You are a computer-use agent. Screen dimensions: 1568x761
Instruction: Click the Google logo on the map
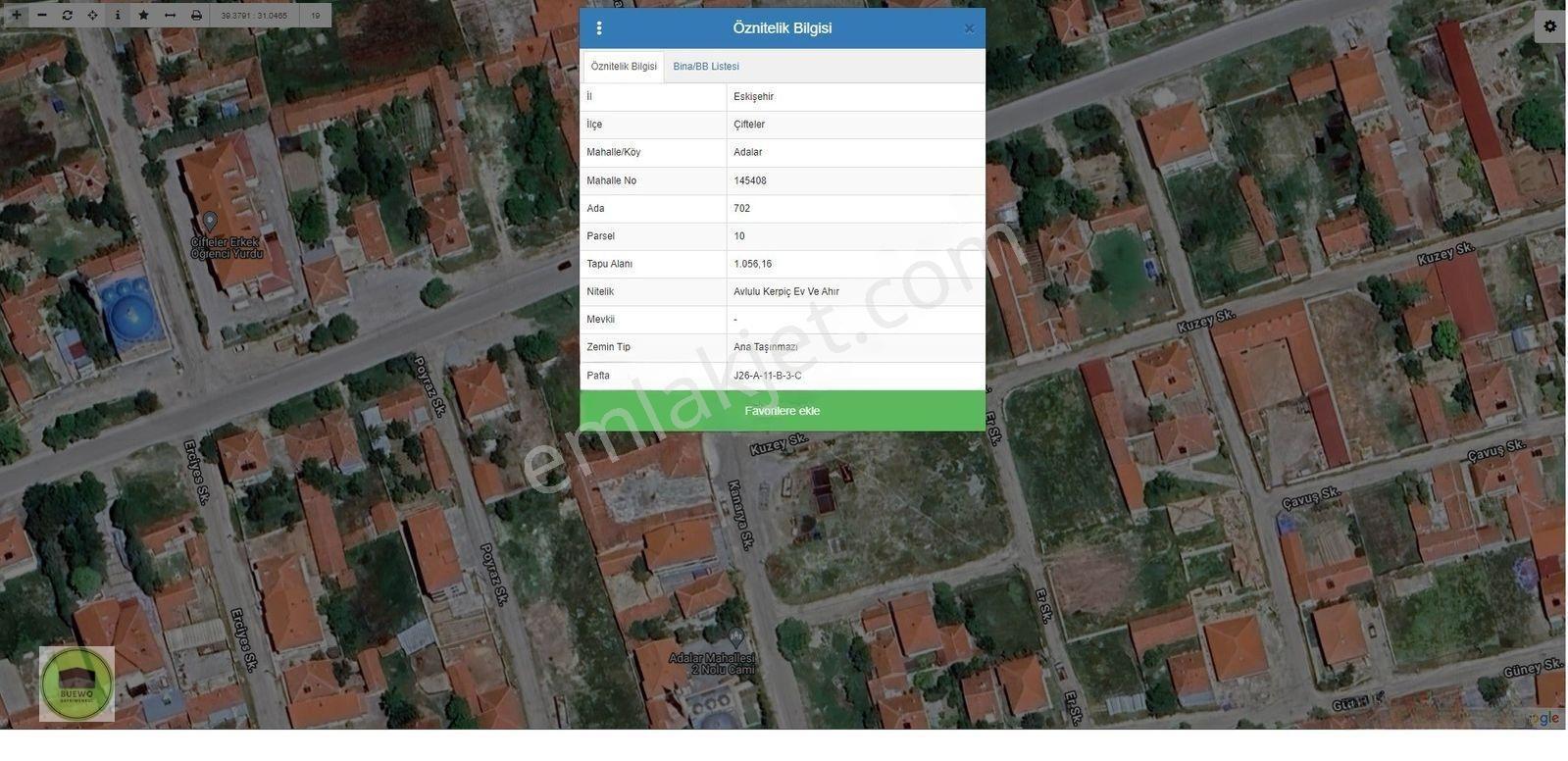tap(1543, 719)
